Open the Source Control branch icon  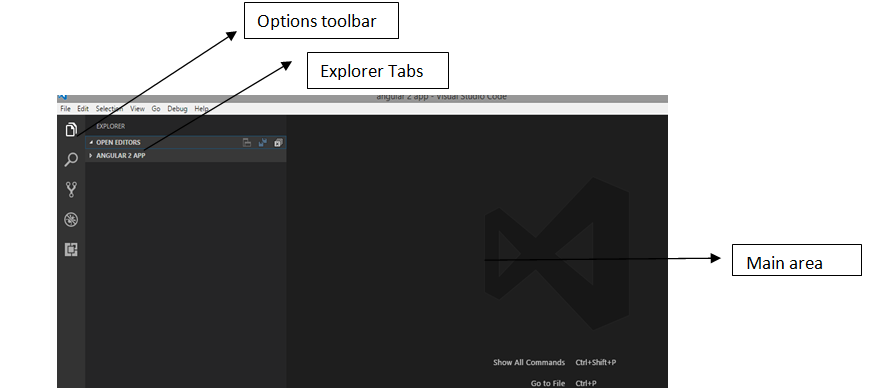71,190
